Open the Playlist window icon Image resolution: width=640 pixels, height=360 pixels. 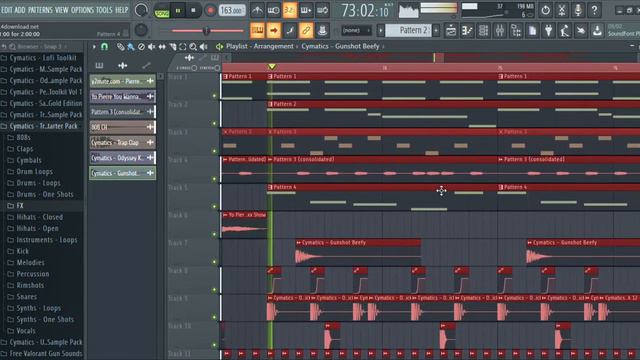tap(451, 31)
